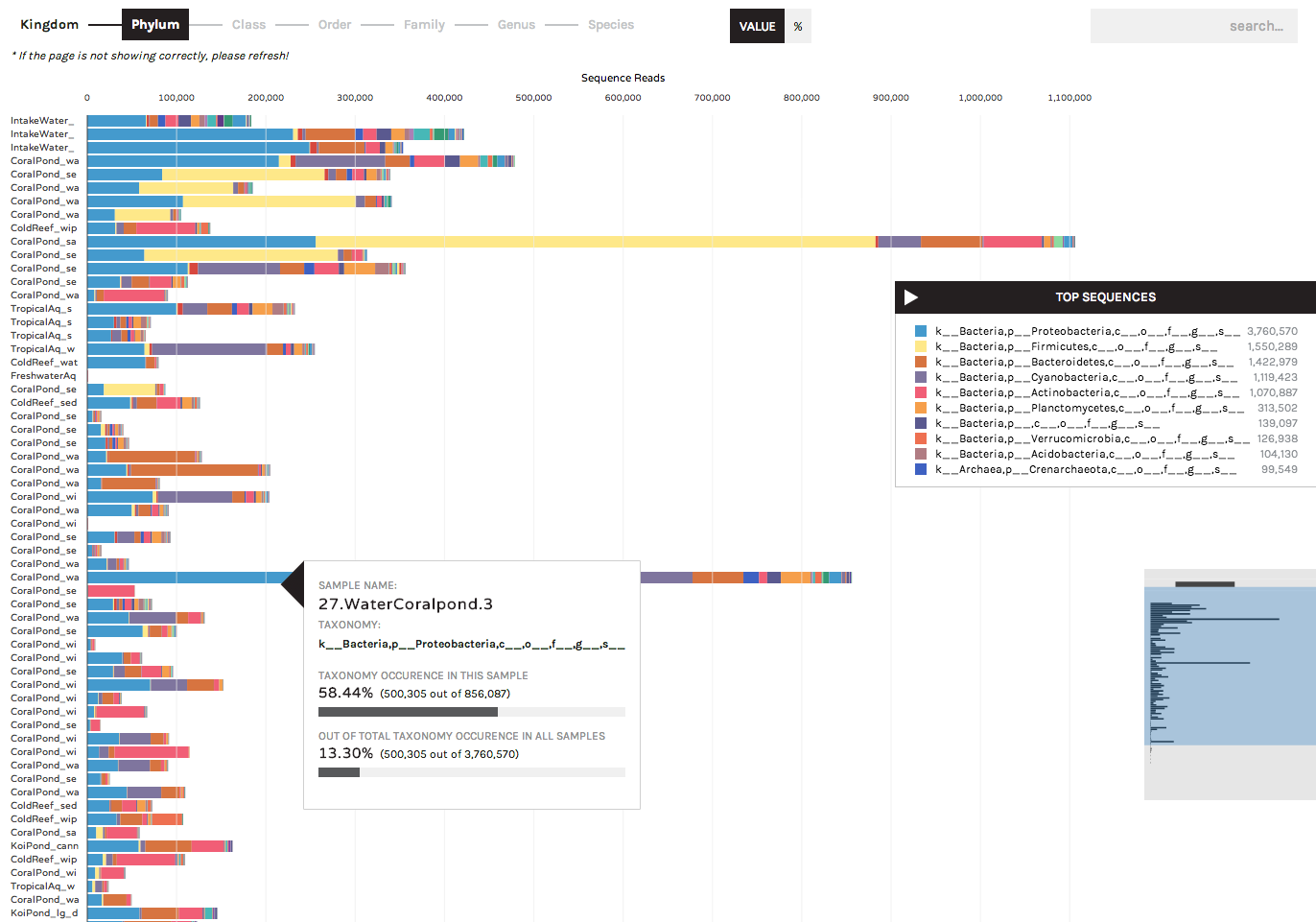This screenshot has width=1316, height=922.
Task: Select the Proteobacteria color square in legend
Action: (x=923, y=331)
